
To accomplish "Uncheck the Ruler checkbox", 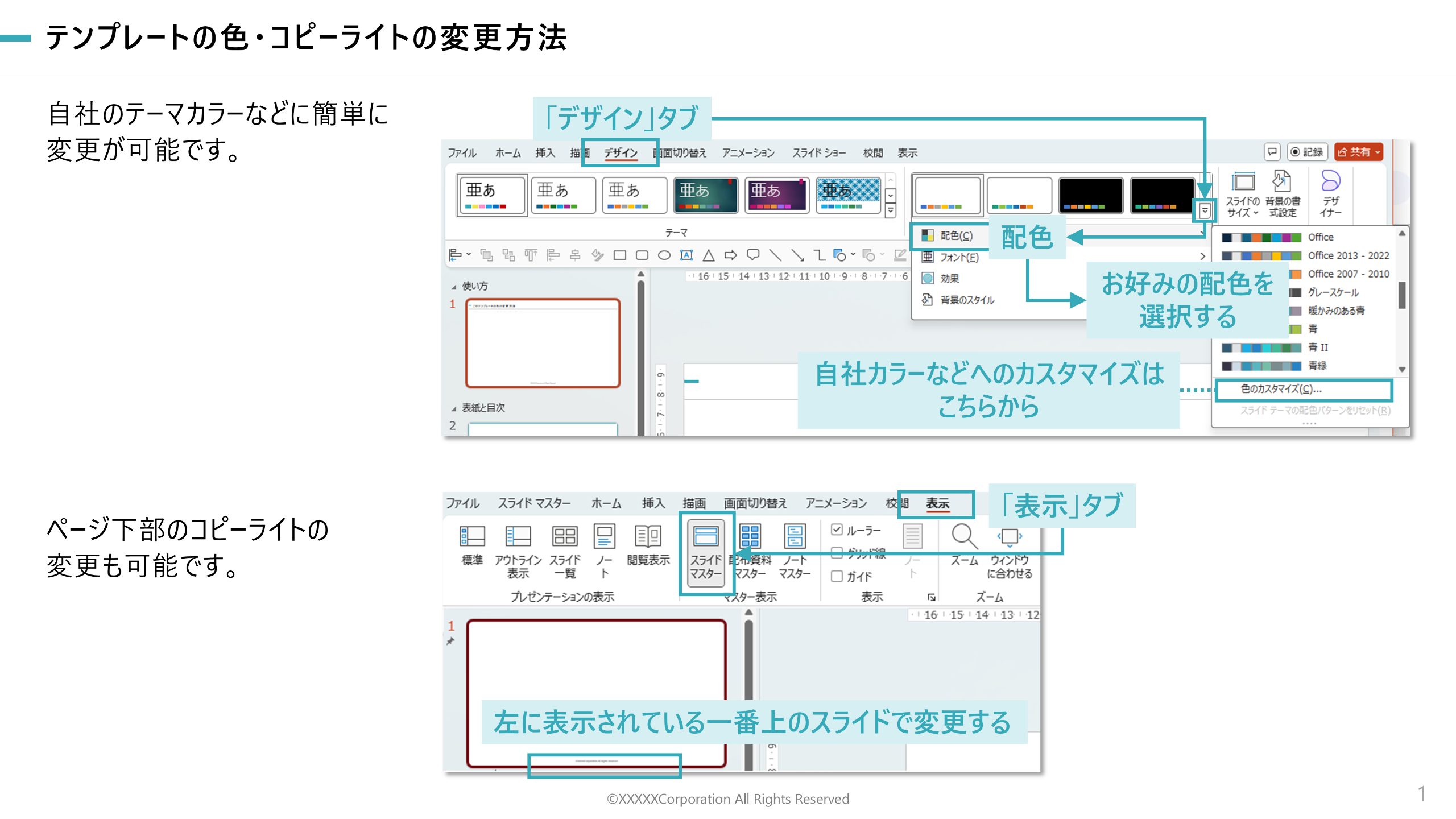I will [837, 530].
